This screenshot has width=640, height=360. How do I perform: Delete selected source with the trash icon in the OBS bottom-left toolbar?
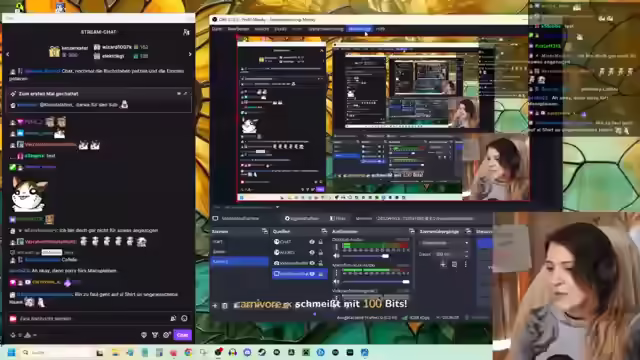point(224,305)
